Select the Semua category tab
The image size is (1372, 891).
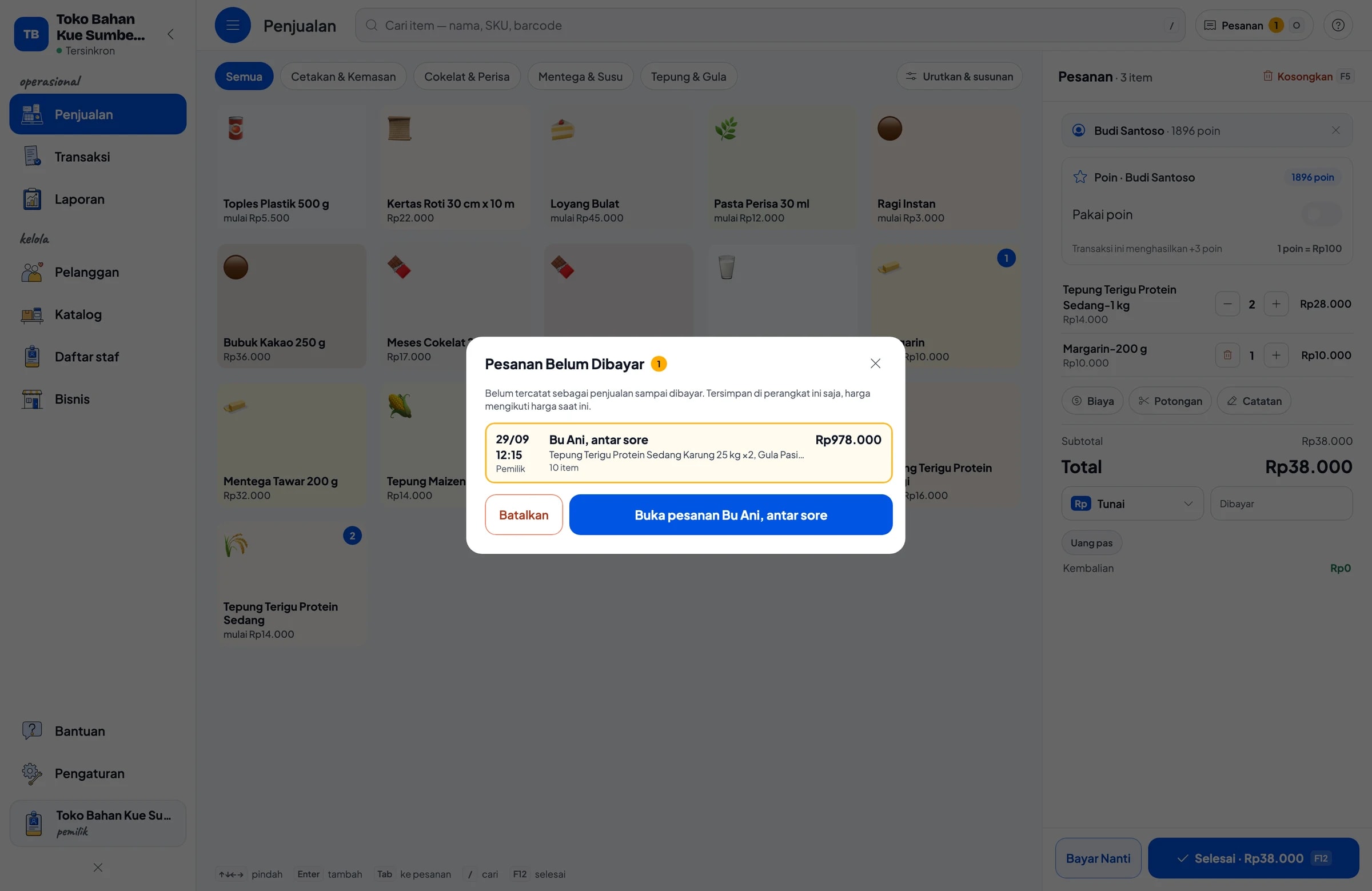click(x=244, y=76)
